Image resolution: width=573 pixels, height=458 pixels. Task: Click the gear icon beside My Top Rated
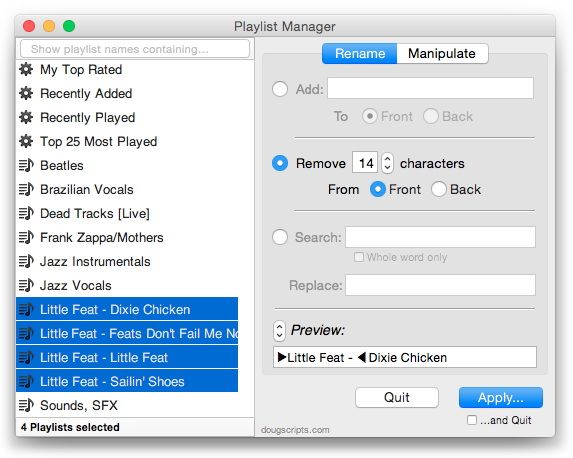click(x=26, y=69)
